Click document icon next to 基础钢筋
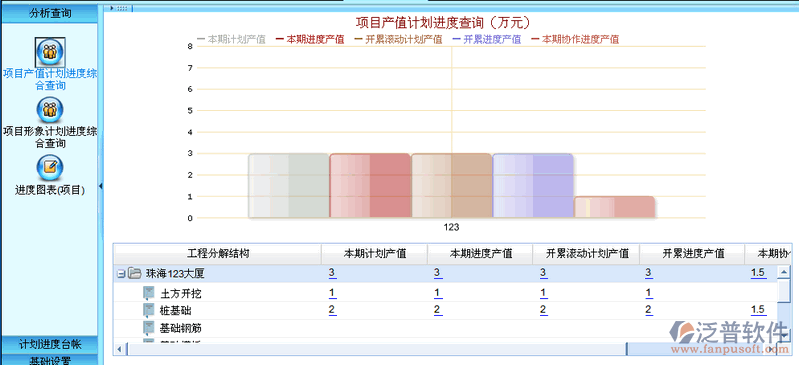Viewport: 799px width, 365px height. click(x=148, y=327)
